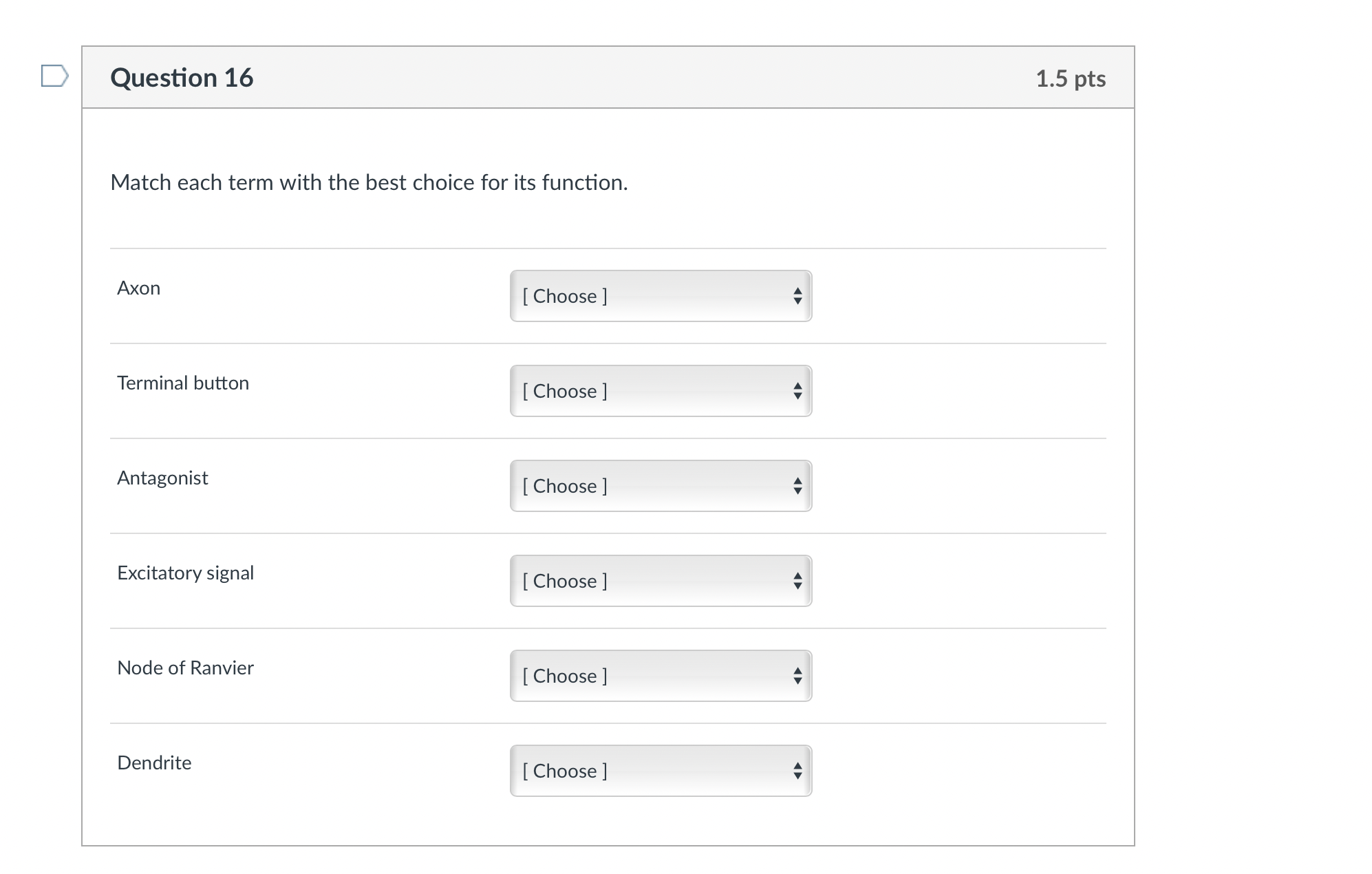Open the Excitatory signal answer dropdown

(x=659, y=581)
